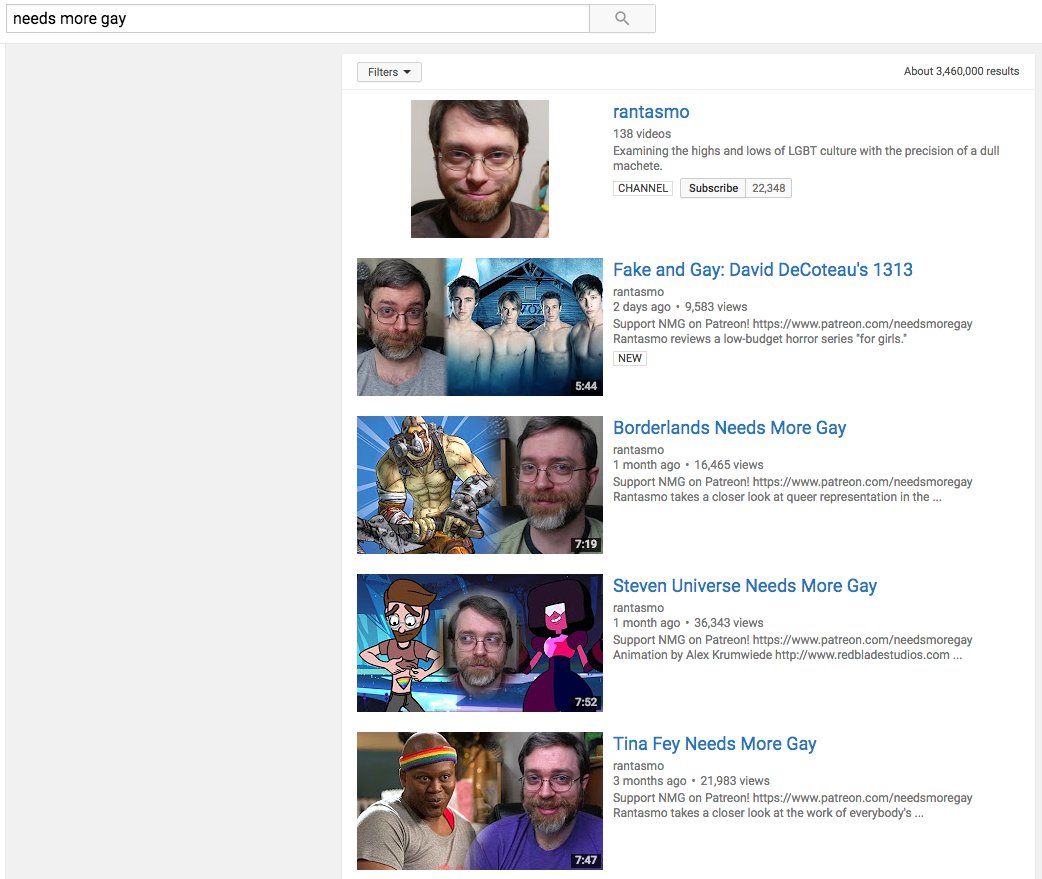Click rantasmo uploader under Tina Fey video
The height and width of the screenshot is (879, 1042).
(638, 766)
